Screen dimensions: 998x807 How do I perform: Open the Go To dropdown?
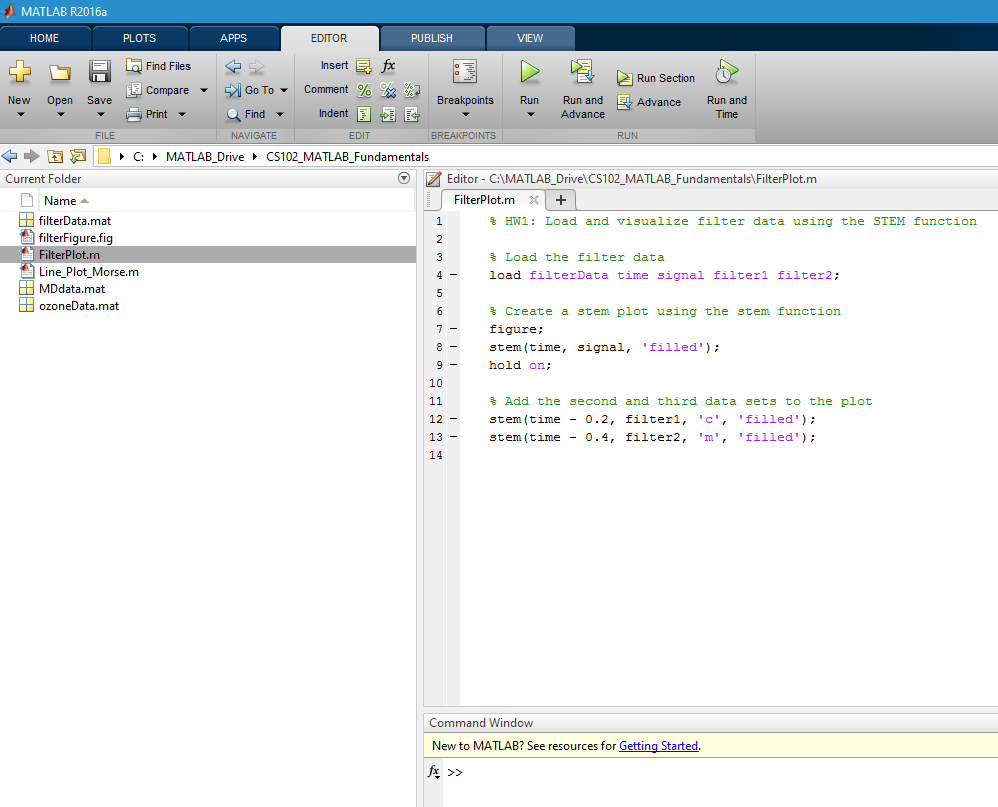[x=283, y=90]
